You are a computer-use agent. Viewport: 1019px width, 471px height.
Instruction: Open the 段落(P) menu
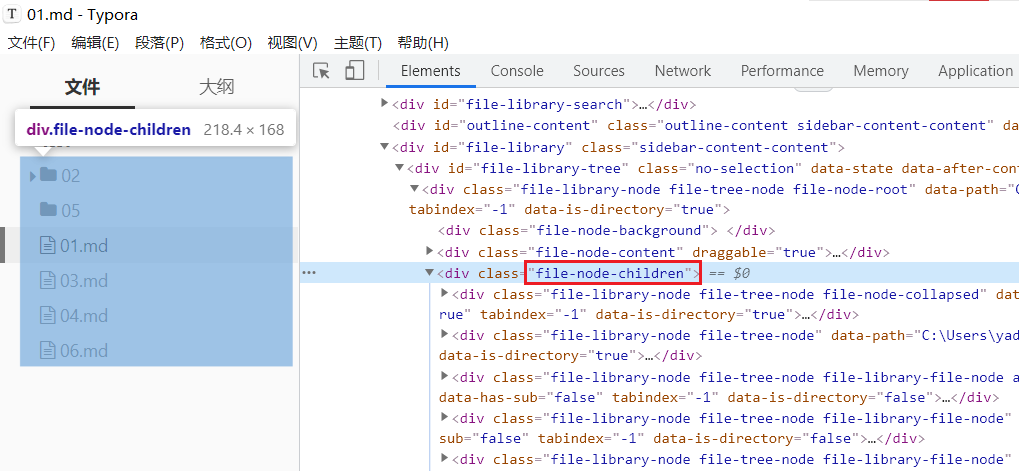(160, 43)
